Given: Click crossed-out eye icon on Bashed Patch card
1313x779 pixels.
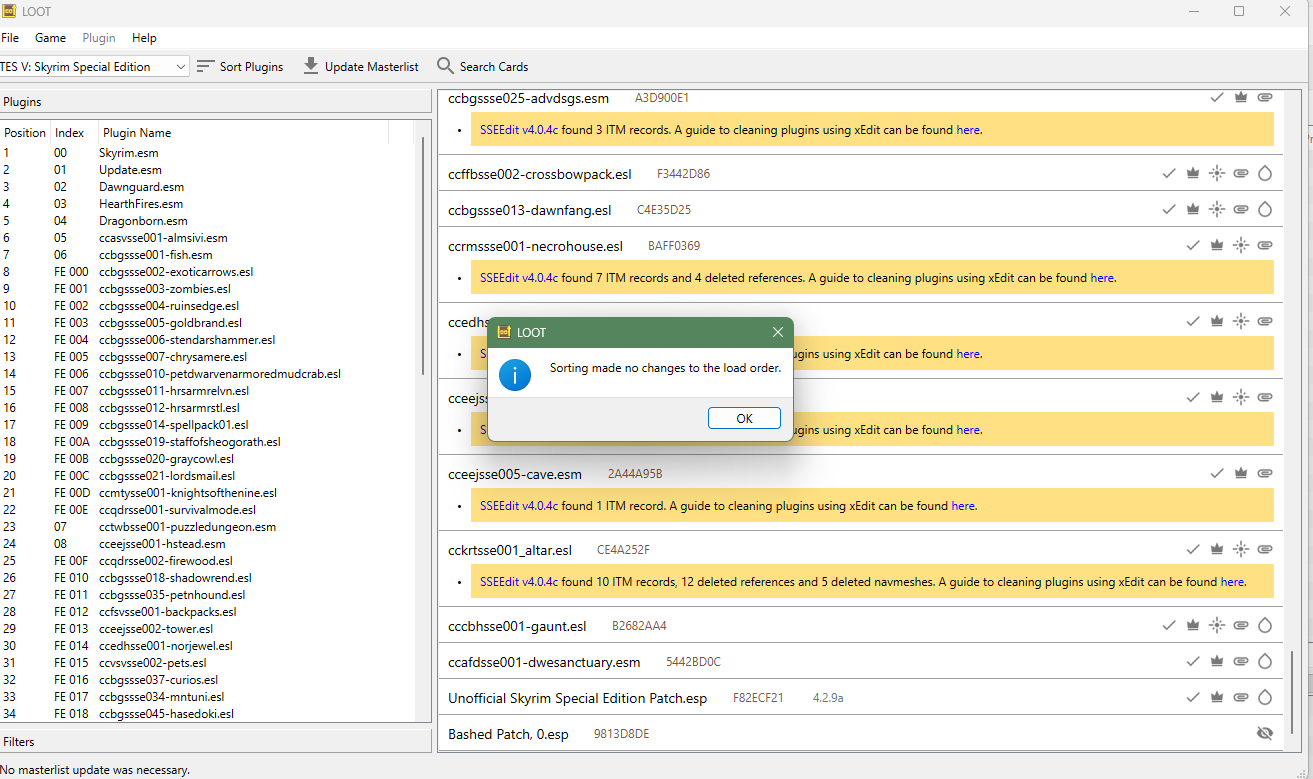Looking at the screenshot, I should [1265, 733].
